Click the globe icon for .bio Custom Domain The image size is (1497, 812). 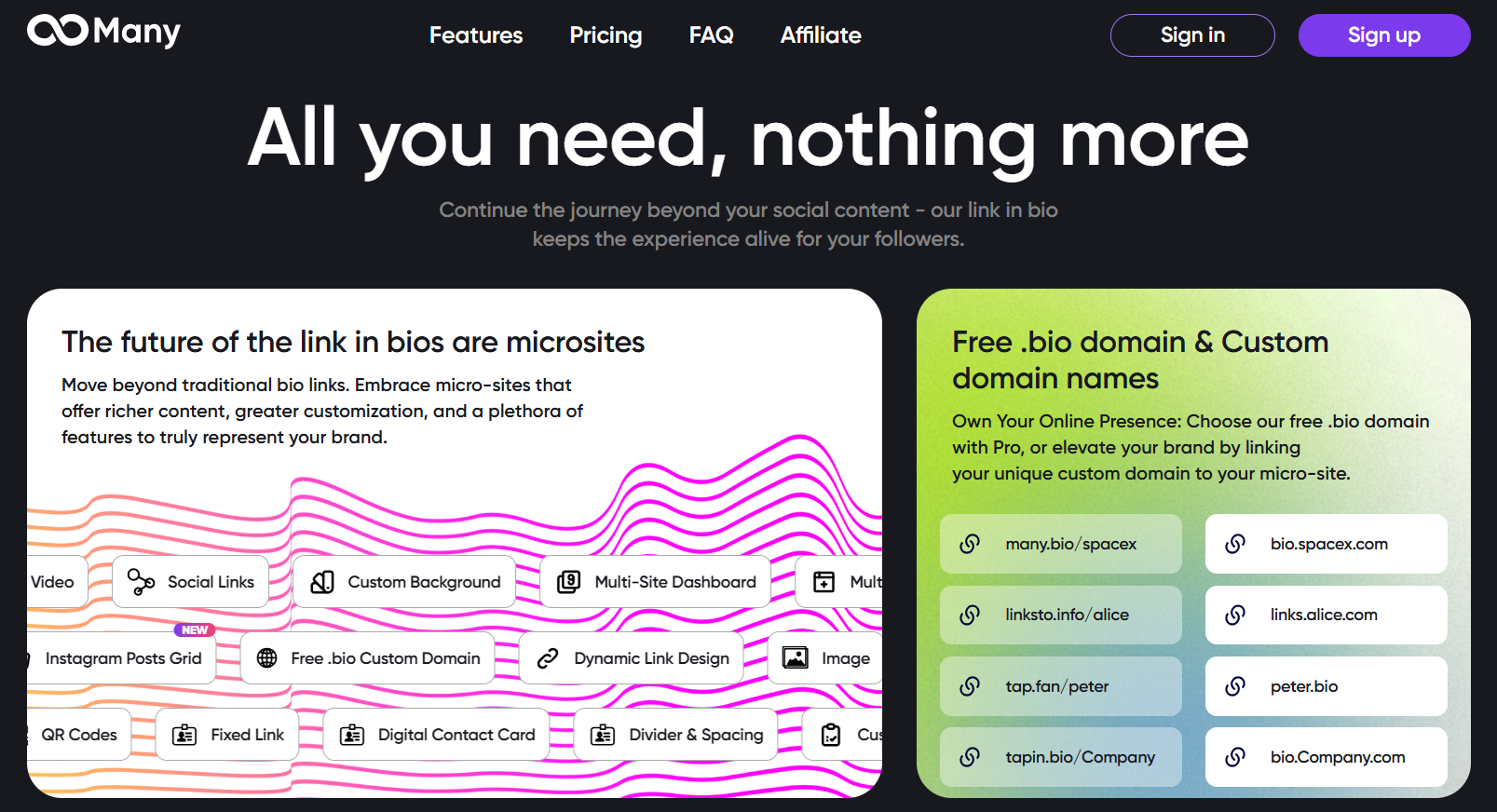click(x=267, y=658)
